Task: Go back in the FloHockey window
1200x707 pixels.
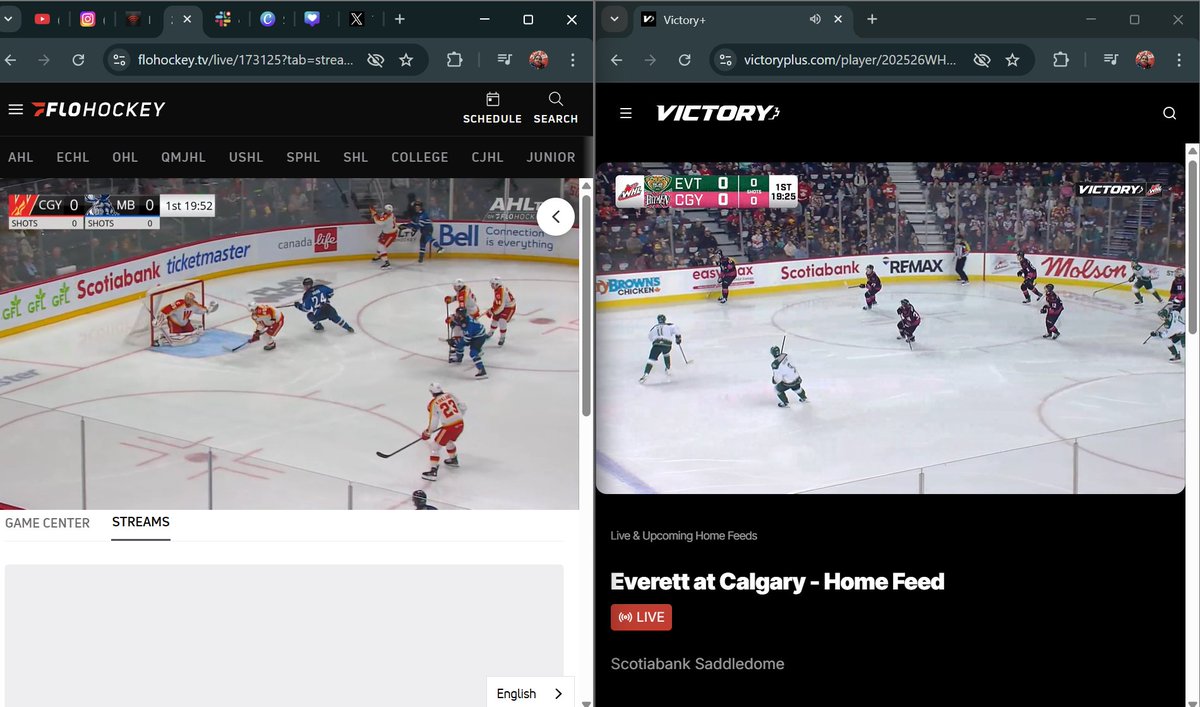Action: [11, 60]
